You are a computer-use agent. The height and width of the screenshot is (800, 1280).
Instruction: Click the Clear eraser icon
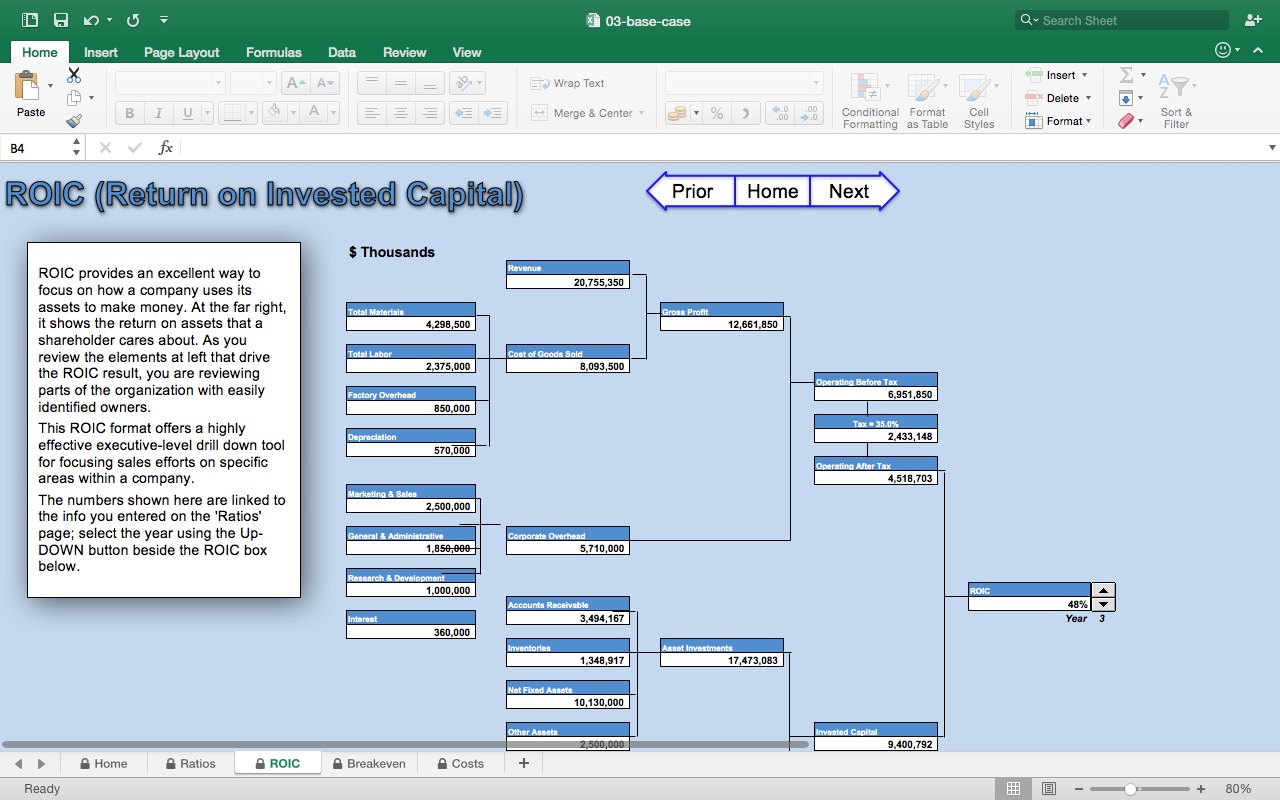click(x=1126, y=121)
